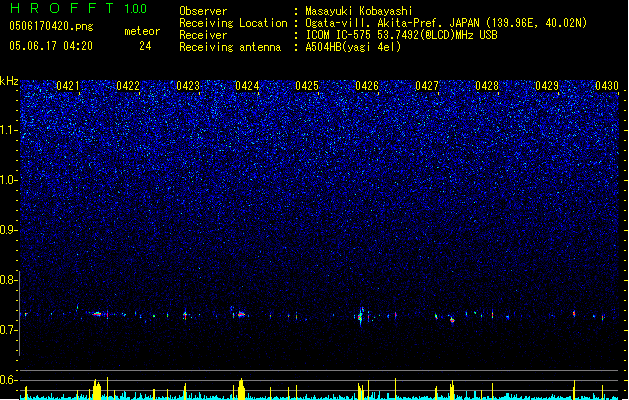Click the 1.1 kHz frequency label
Viewport: 629px width, 400px height.
coord(9,130)
